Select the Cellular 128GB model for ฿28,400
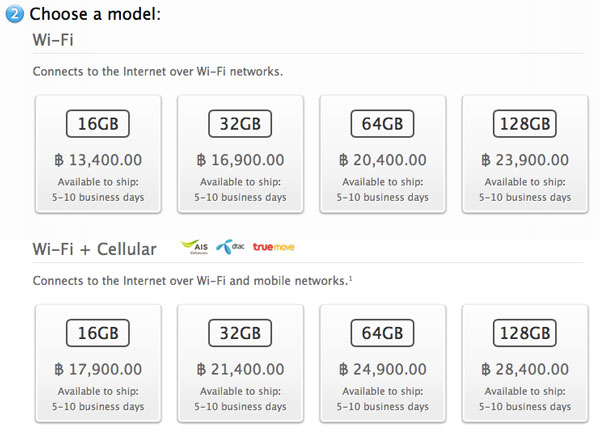The height and width of the screenshot is (434, 600). (525, 363)
